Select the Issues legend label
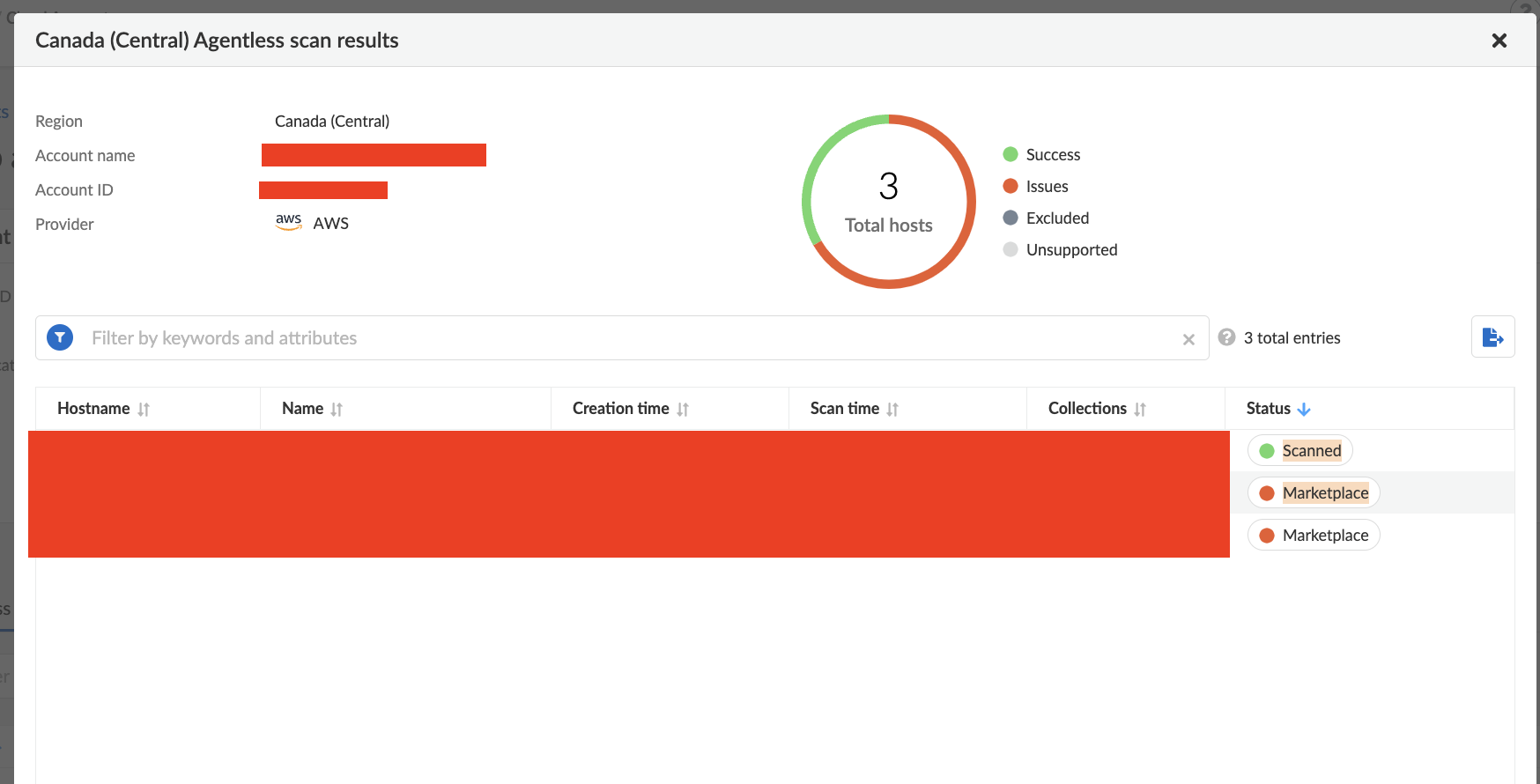Viewport: 1540px width, 784px height. pos(1047,187)
